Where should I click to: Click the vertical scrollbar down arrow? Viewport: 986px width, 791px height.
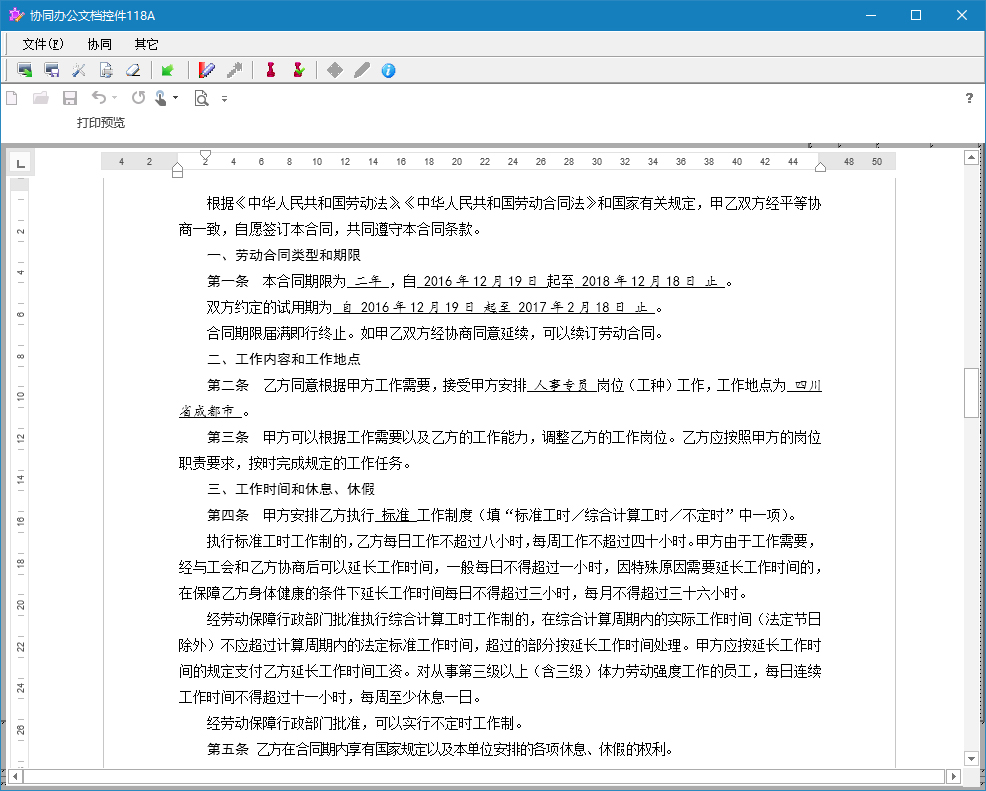click(972, 758)
